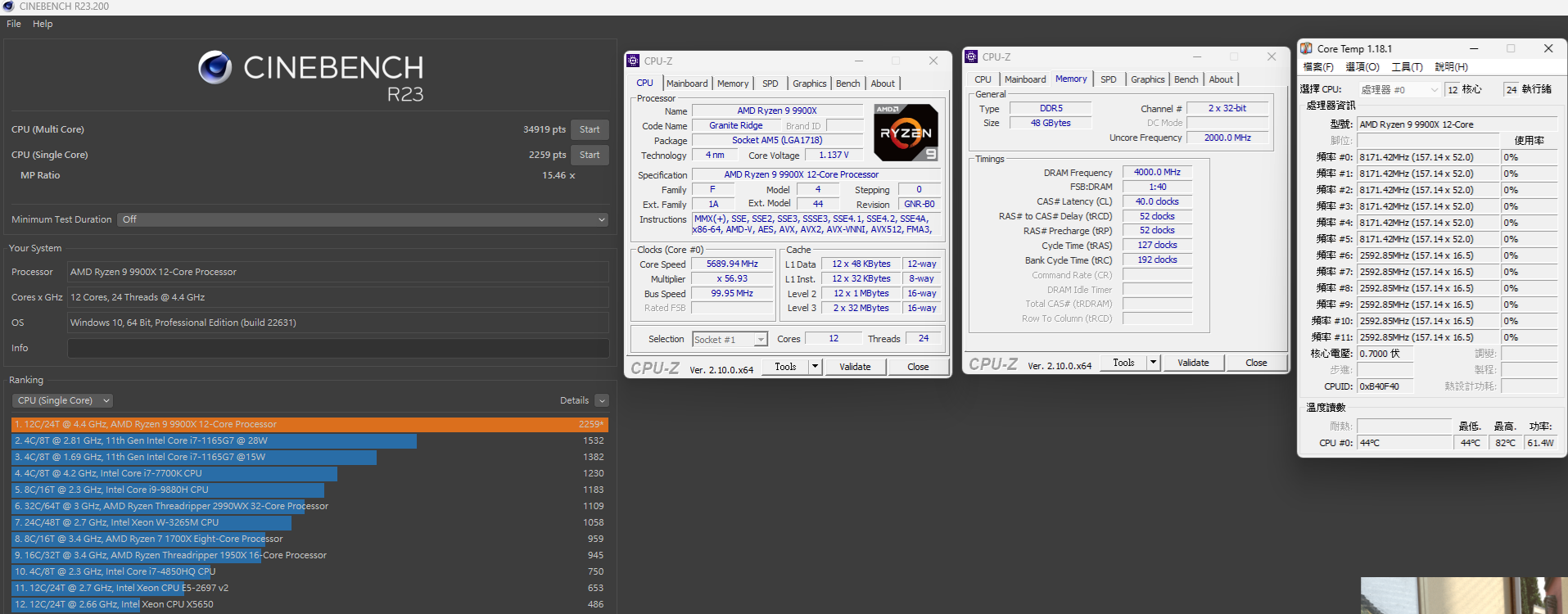Start the CPU (Multi Core) test

(x=590, y=129)
